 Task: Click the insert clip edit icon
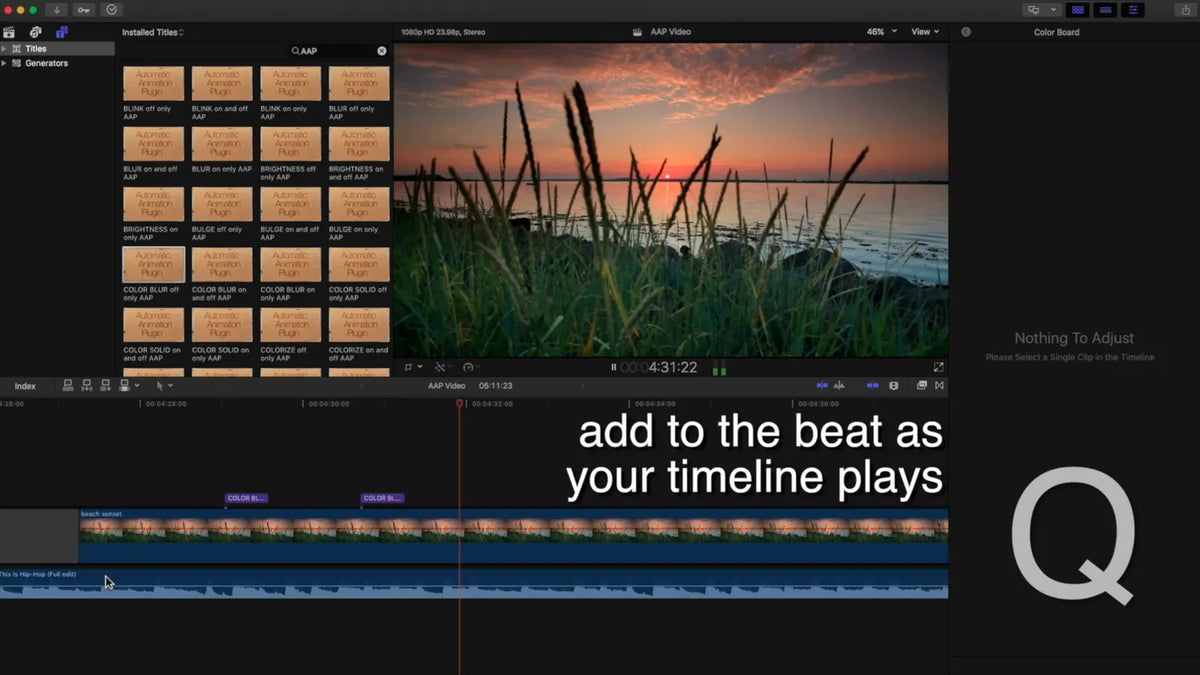coord(87,385)
